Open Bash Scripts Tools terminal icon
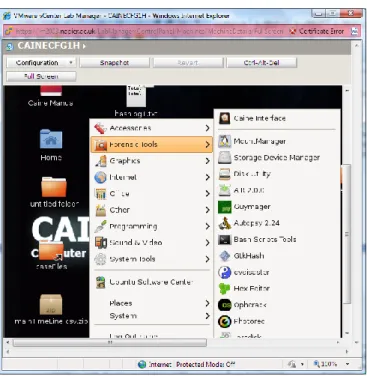This screenshot has width=367, height=376. pos(225,240)
